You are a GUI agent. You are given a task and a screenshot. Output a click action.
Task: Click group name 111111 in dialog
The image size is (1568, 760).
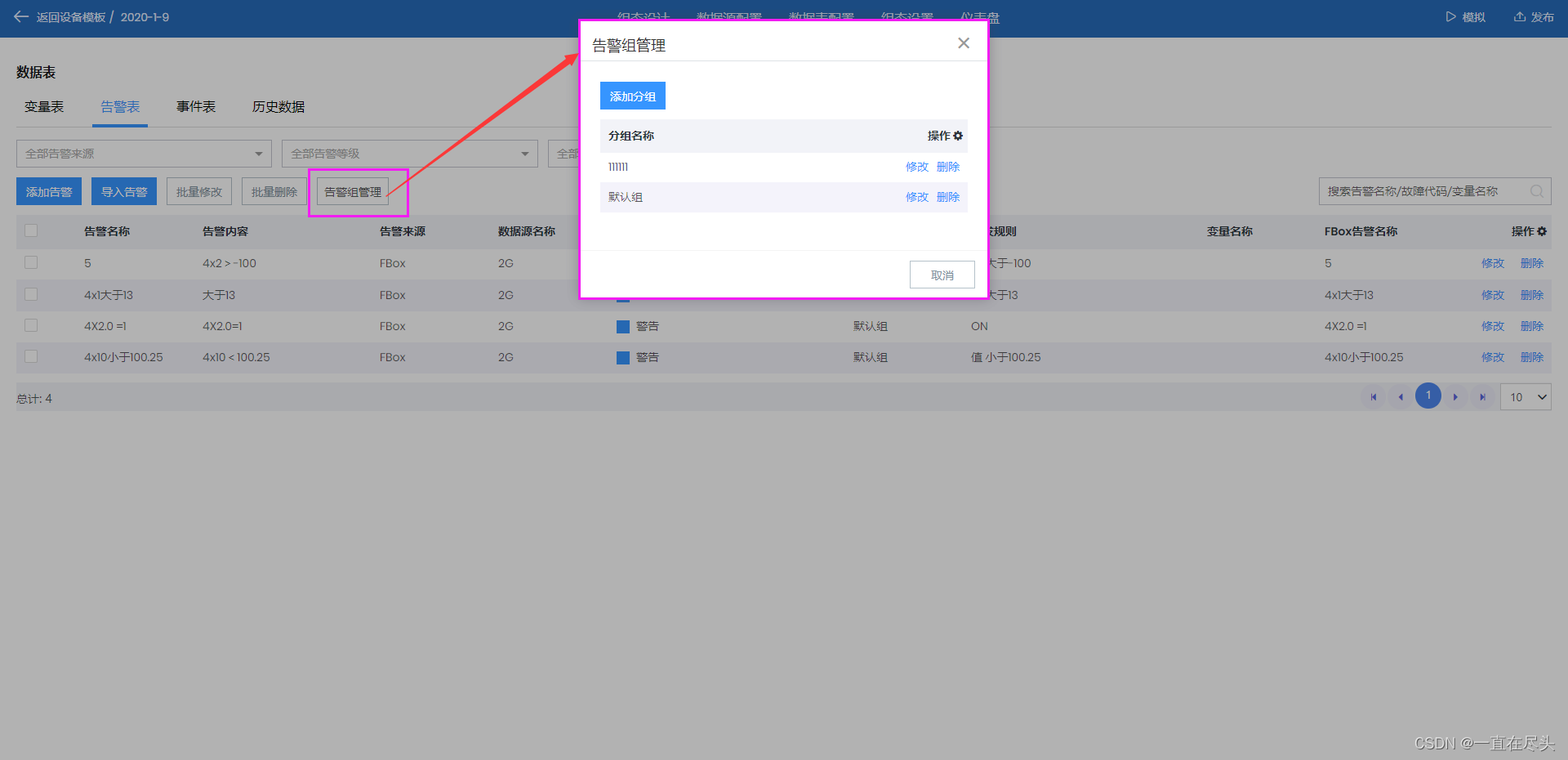618,167
